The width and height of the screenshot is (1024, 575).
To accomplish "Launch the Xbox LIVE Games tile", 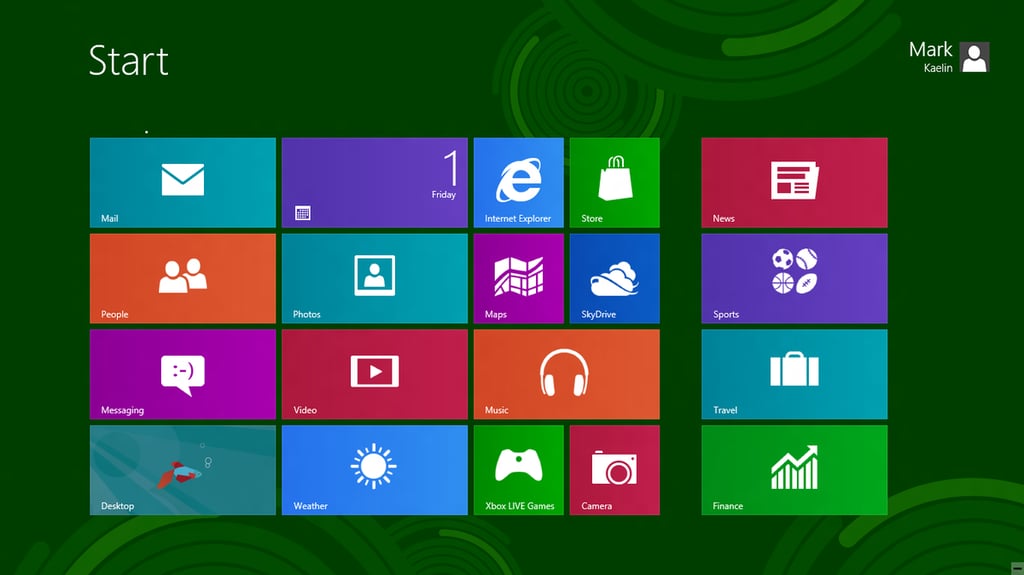I will (x=519, y=470).
